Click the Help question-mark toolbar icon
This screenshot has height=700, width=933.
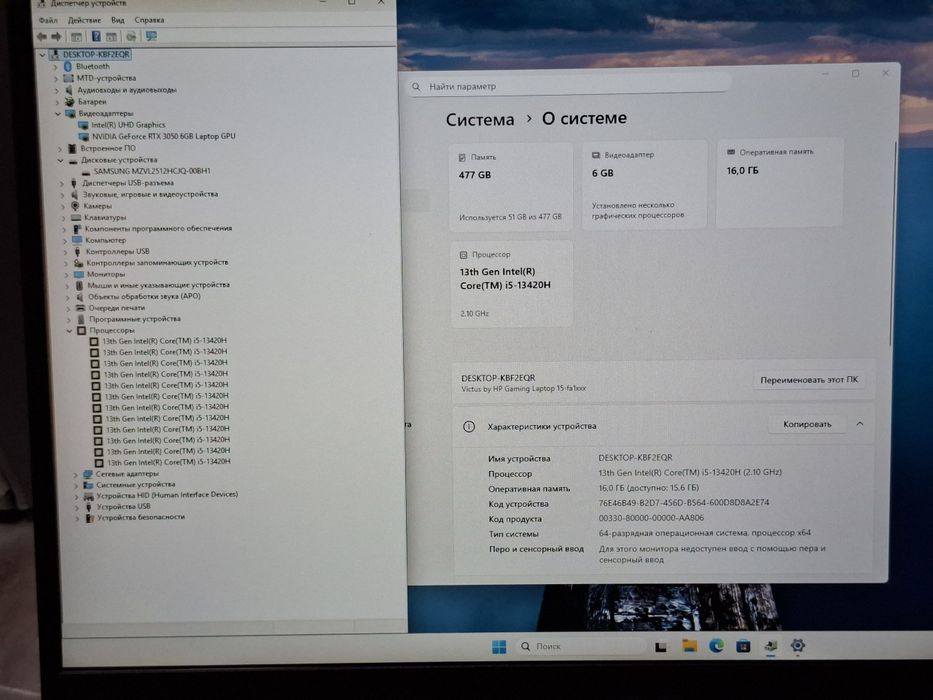pyautogui.click(x=96, y=36)
